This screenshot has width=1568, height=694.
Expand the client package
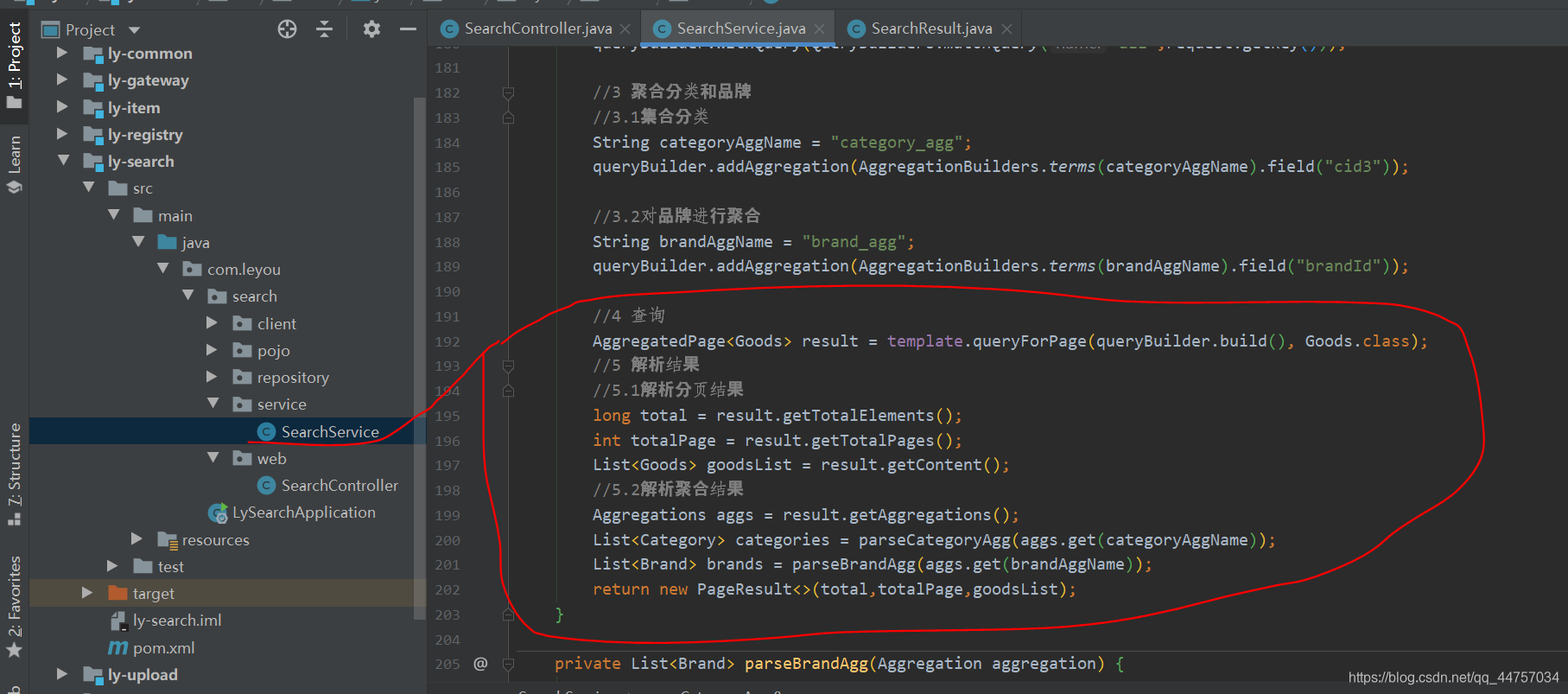tap(212, 323)
